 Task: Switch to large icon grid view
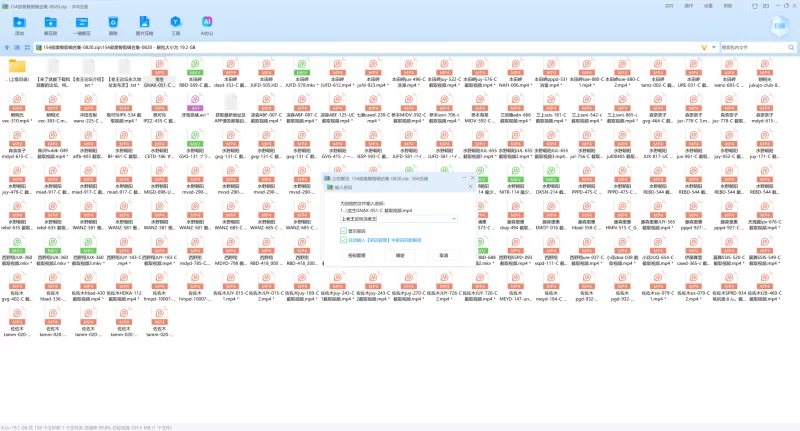click(x=27, y=47)
